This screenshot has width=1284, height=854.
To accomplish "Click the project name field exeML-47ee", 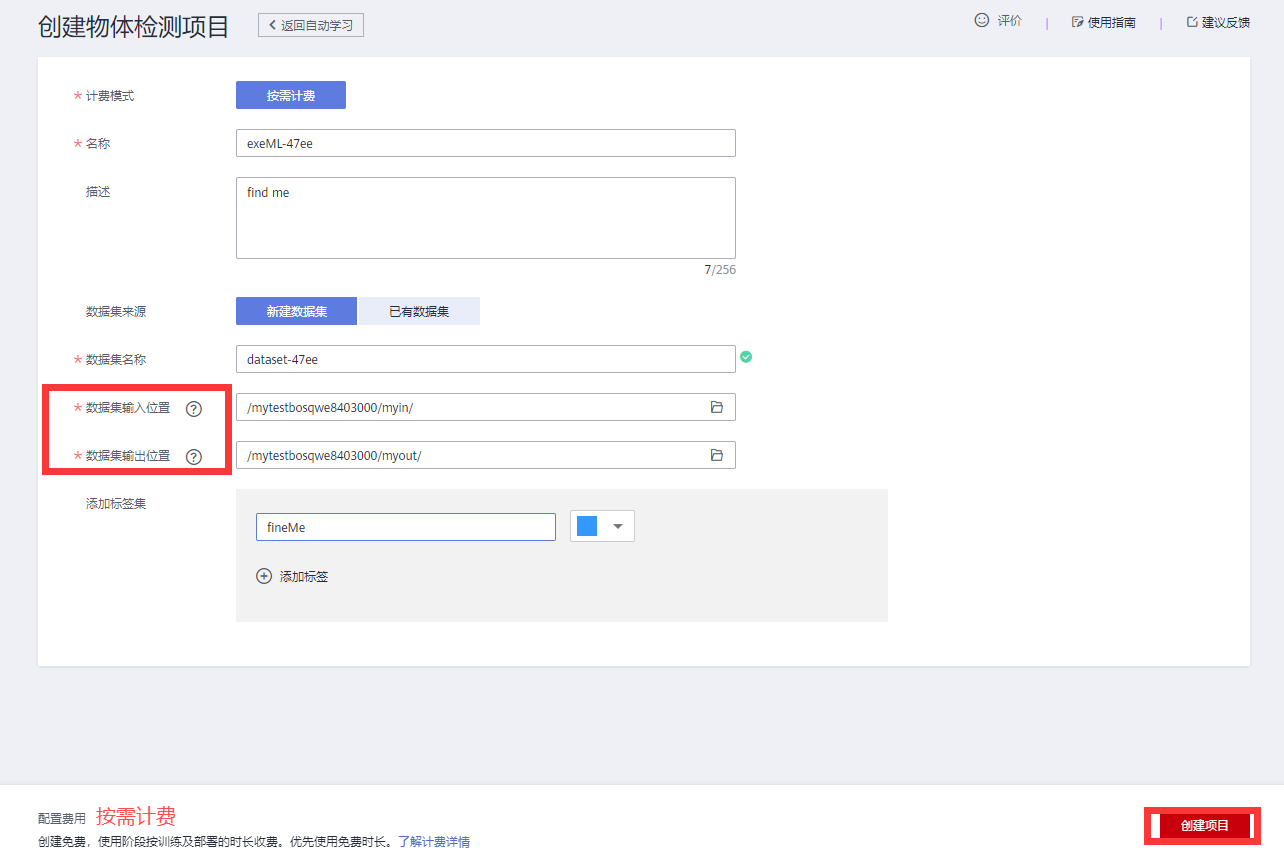I will coord(485,143).
